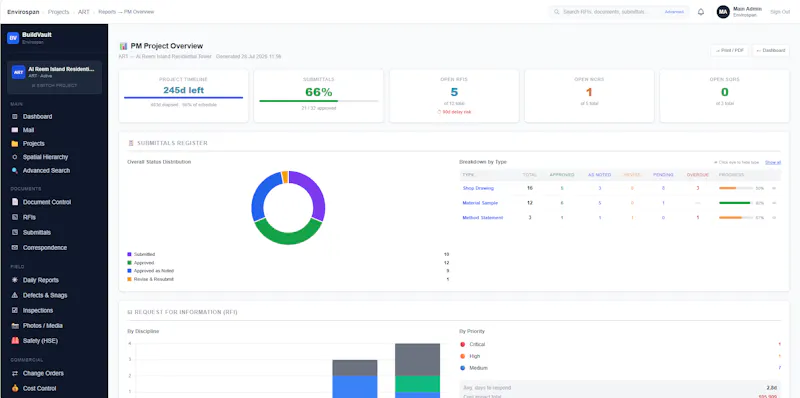Click the Photos / Media camera icon
The width and height of the screenshot is (800, 398).
point(14,326)
